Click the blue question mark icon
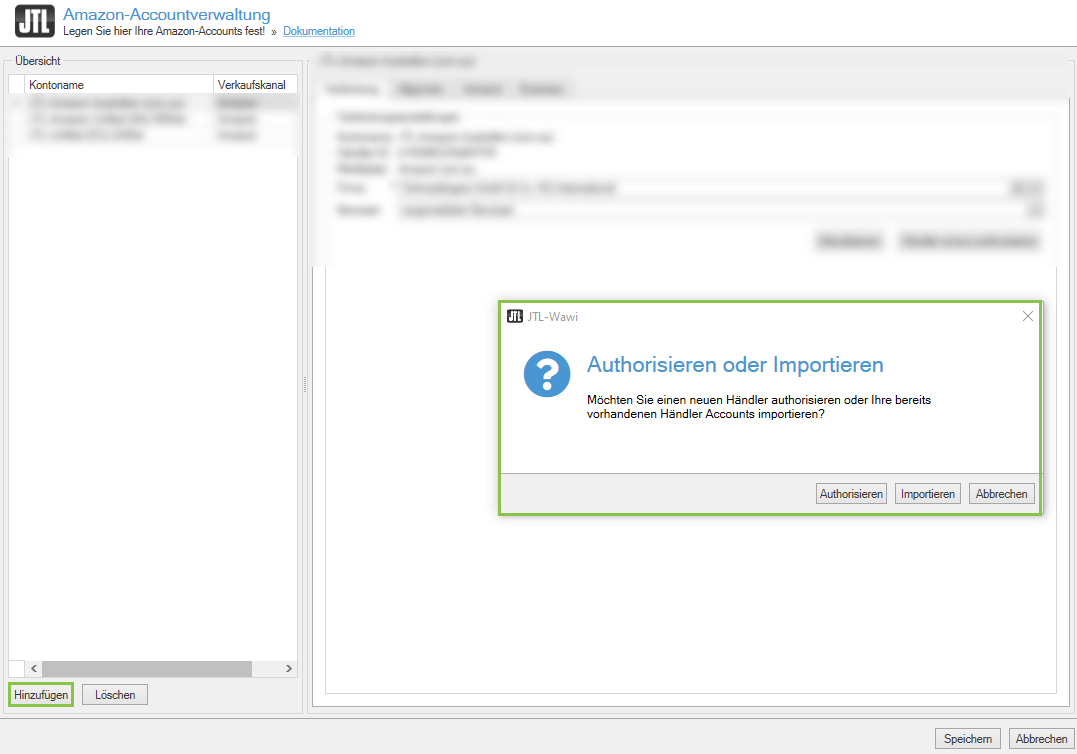This screenshot has height=754, width=1077. click(x=547, y=374)
